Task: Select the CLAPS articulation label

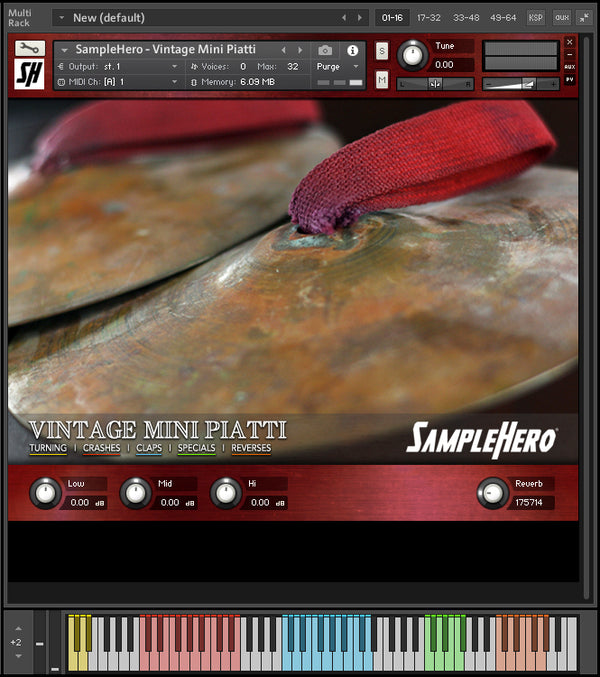Action: (149, 448)
